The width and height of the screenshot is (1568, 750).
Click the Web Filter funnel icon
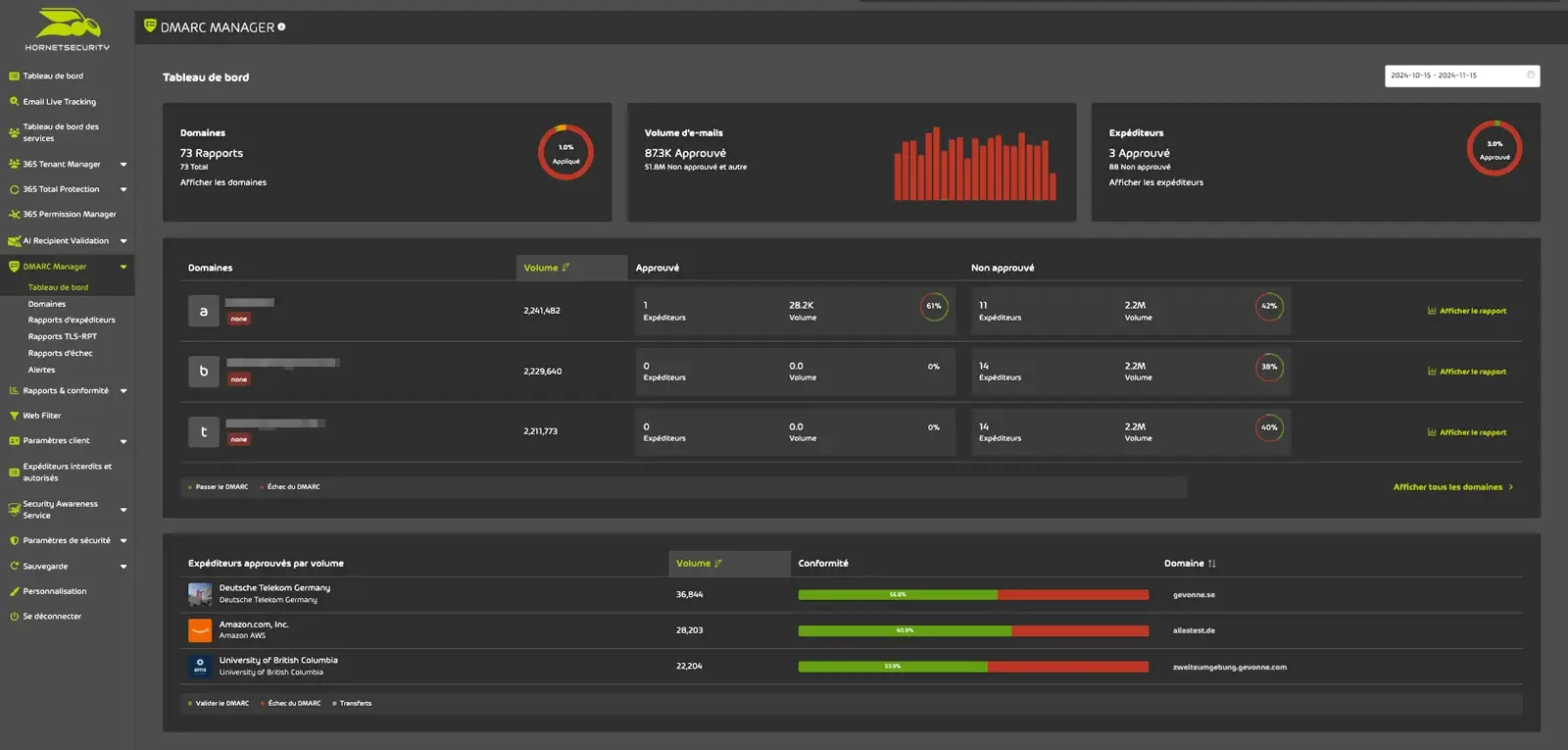pyautogui.click(x=14, y=416)
